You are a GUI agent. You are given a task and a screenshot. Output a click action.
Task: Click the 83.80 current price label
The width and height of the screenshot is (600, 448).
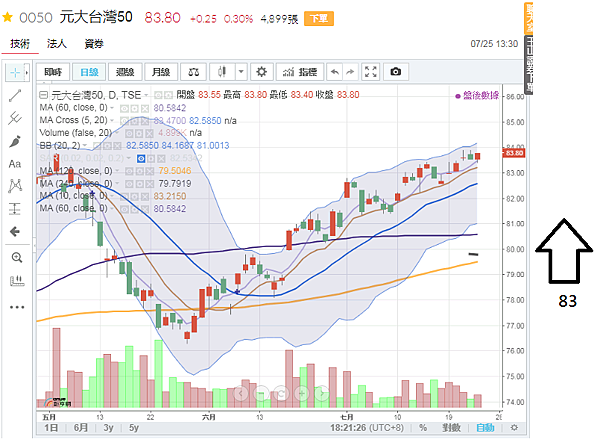coord(514,153)
